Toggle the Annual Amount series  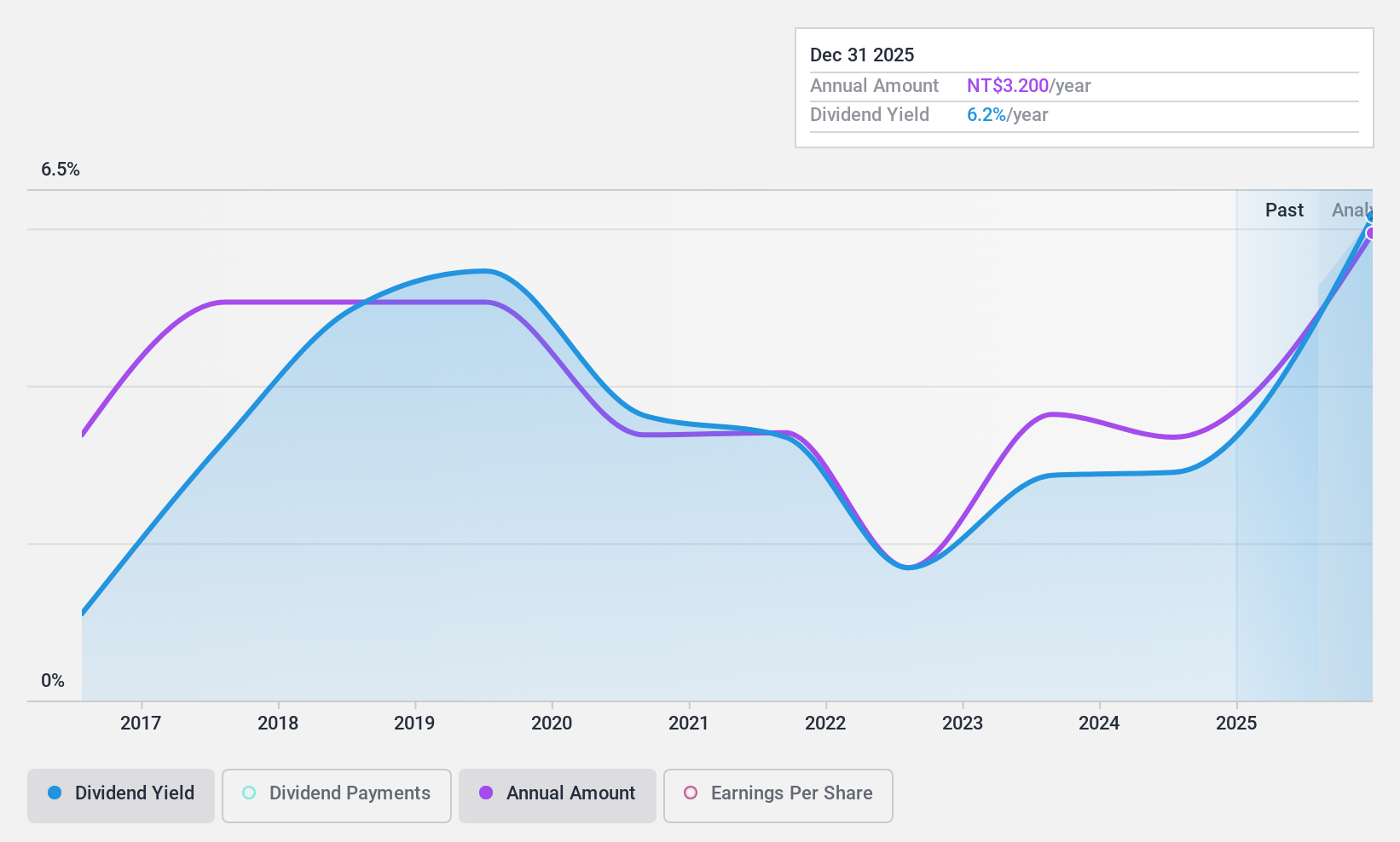coord(558,796)
